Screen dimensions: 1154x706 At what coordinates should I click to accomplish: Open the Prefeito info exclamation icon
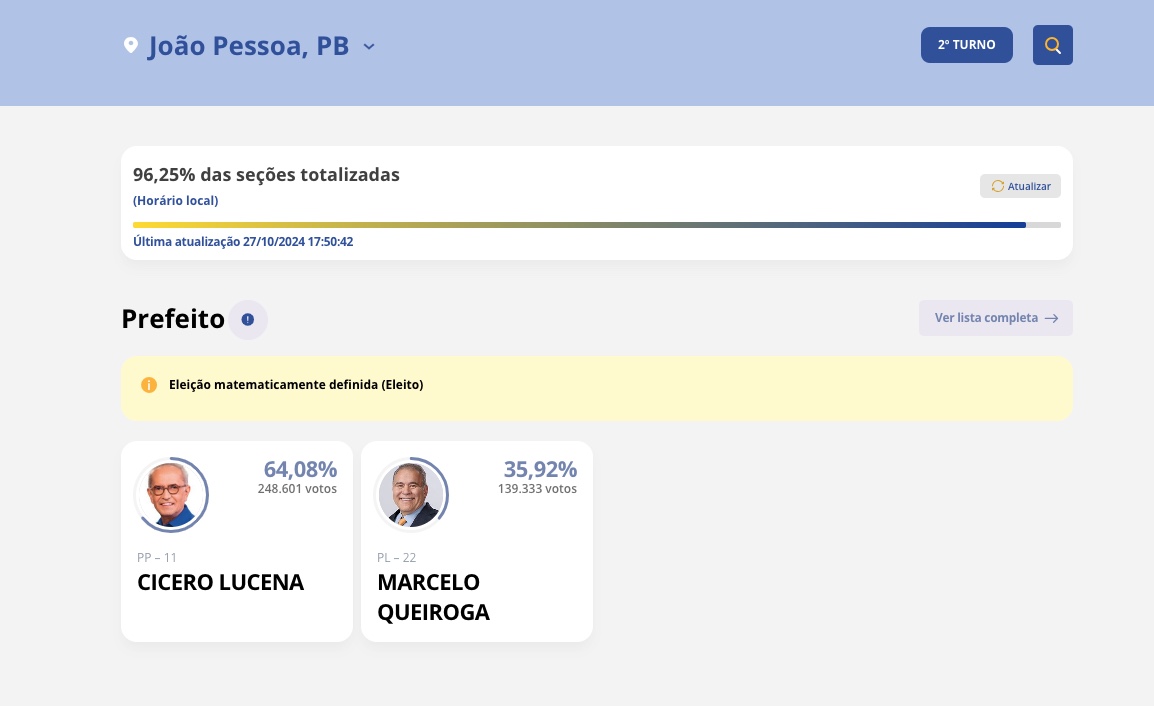248,320
